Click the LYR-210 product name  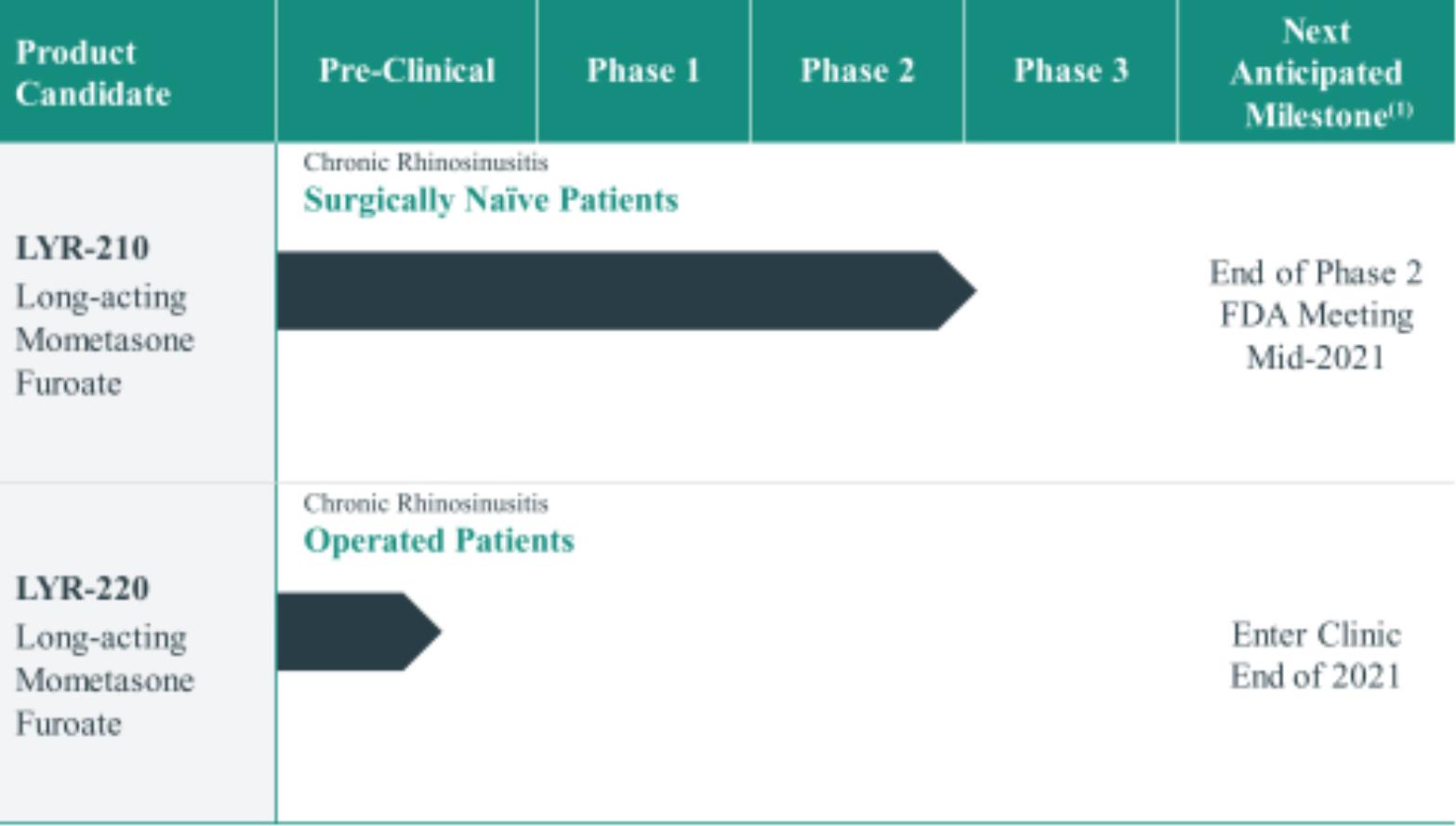(83, 248)
